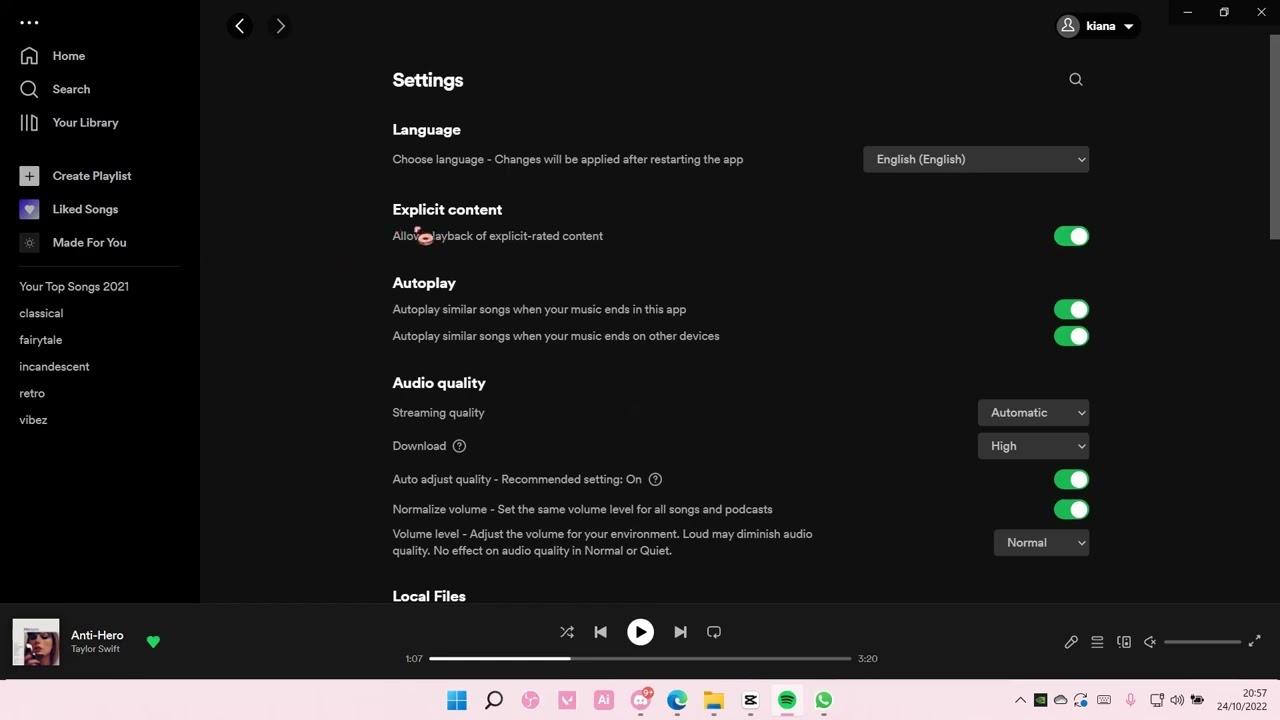The width and height of the screenshot is (1280, 720).
Task: Unlike Anti-Hero with green heart
Action: pos(153,642)
